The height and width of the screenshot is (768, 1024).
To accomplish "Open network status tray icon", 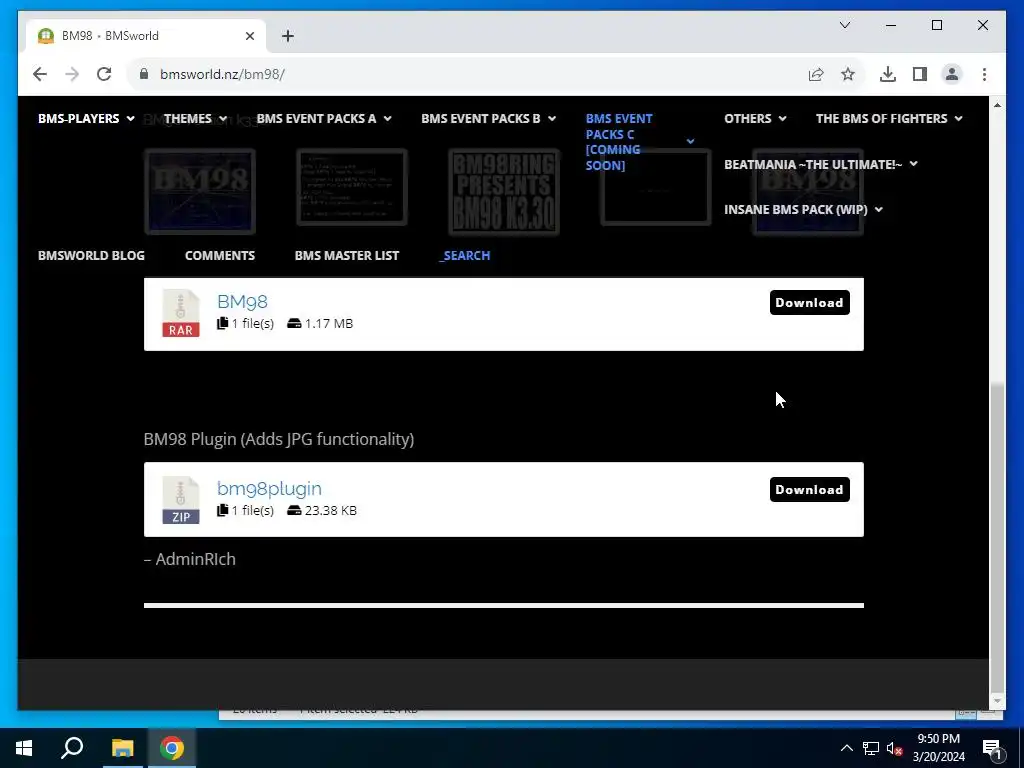I will [871, 748].
